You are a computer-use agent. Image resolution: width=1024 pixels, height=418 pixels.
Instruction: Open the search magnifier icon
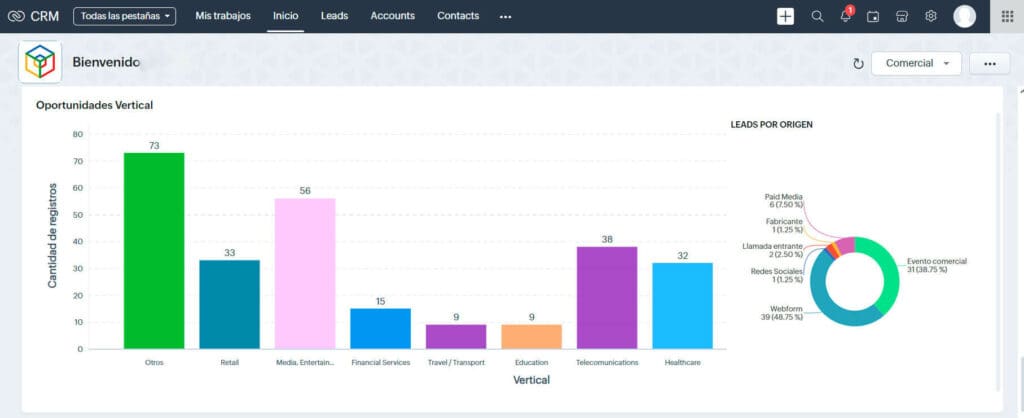[817, 16]
